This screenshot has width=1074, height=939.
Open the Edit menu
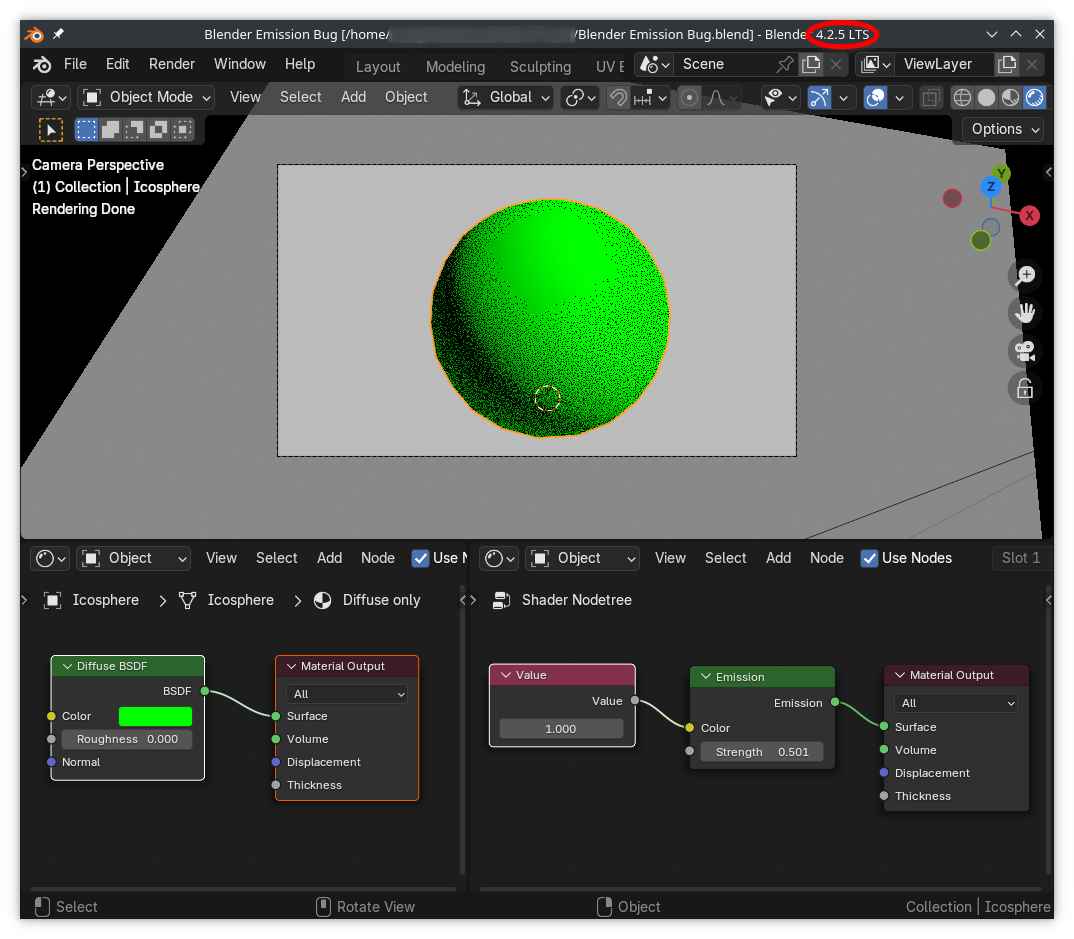coord(118,64)
